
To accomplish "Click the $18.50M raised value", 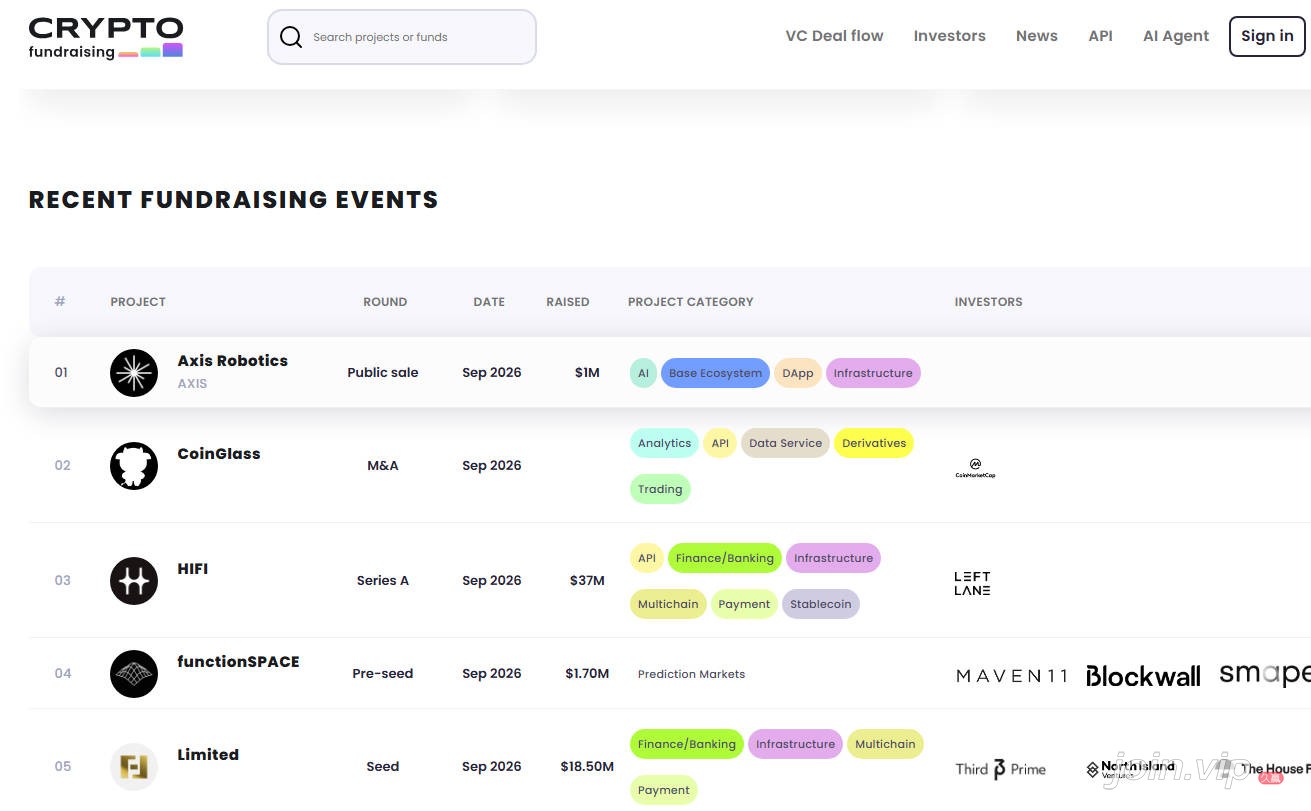I will (587, 767).
